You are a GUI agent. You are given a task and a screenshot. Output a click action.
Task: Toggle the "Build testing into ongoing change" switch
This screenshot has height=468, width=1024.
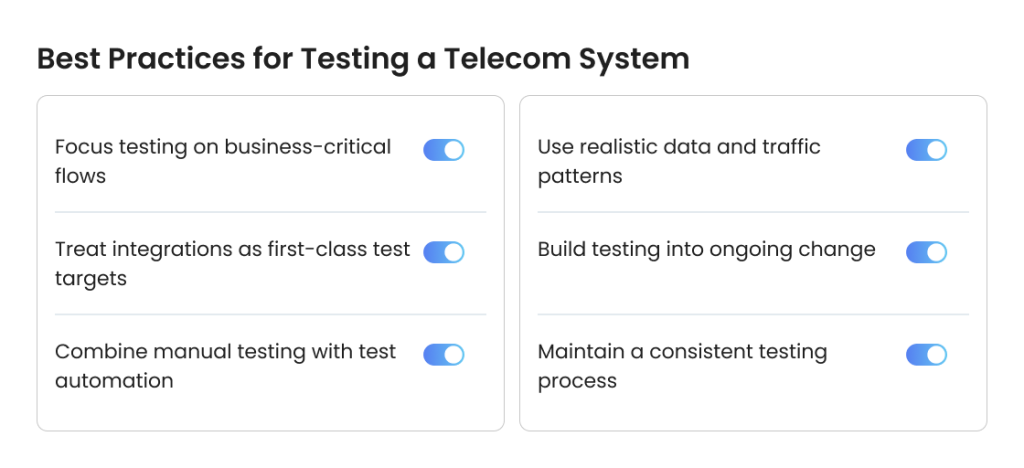pyautogui.click(x=926, y=252)
